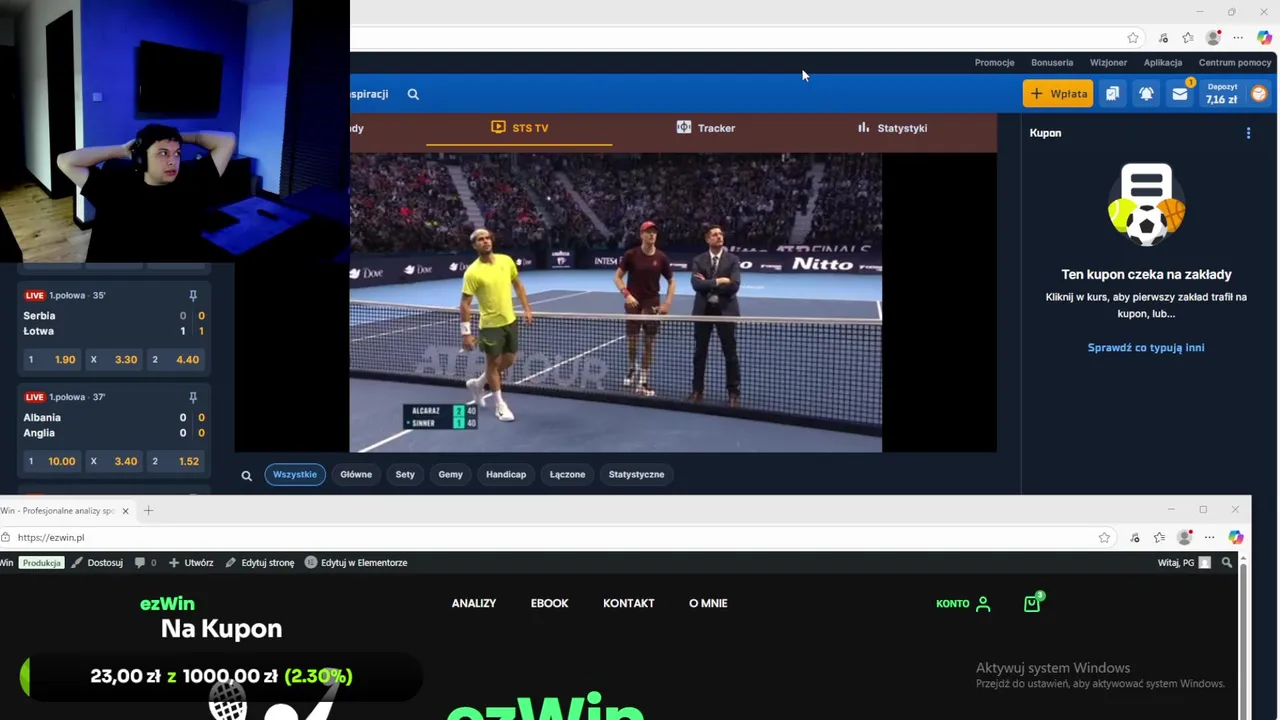
Task: Select the Wszystkie market filter
Action: pos(295,475)
